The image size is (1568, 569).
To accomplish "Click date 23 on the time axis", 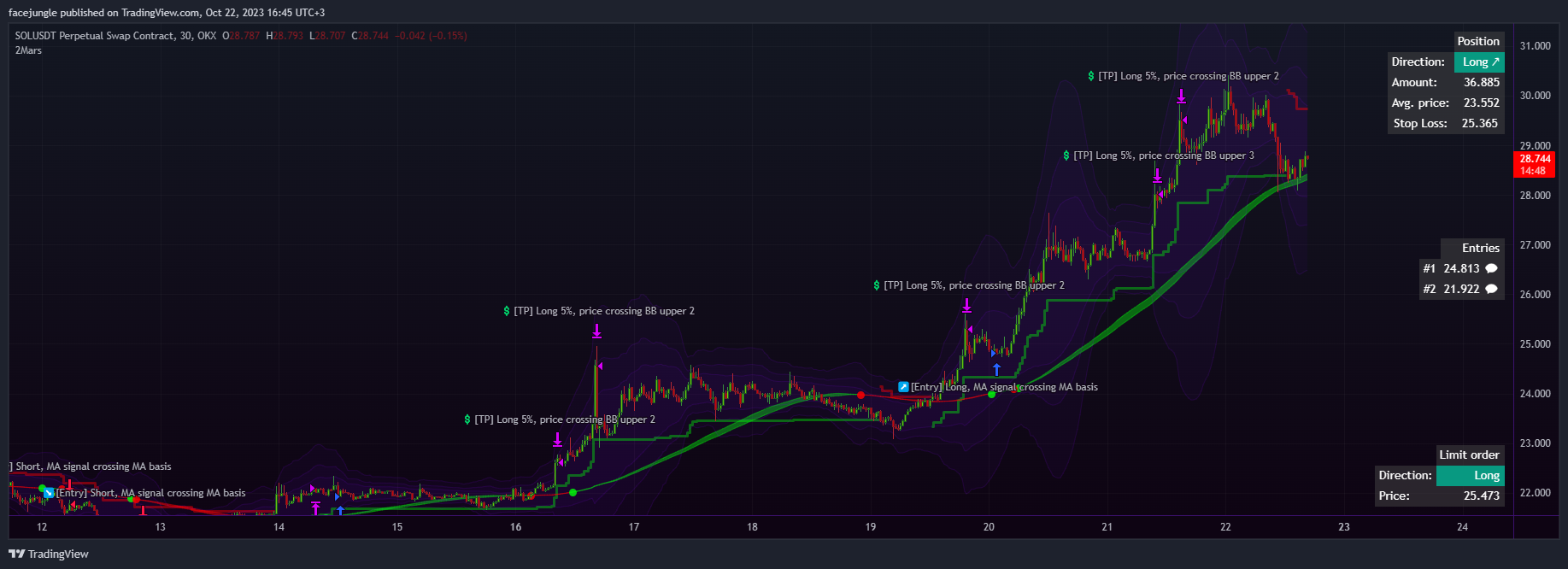I will 1344,527.
